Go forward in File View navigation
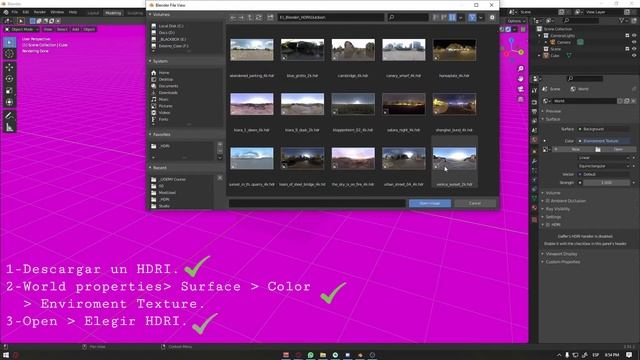This screenshot has width=640, height=360. (x=241, y=18)
